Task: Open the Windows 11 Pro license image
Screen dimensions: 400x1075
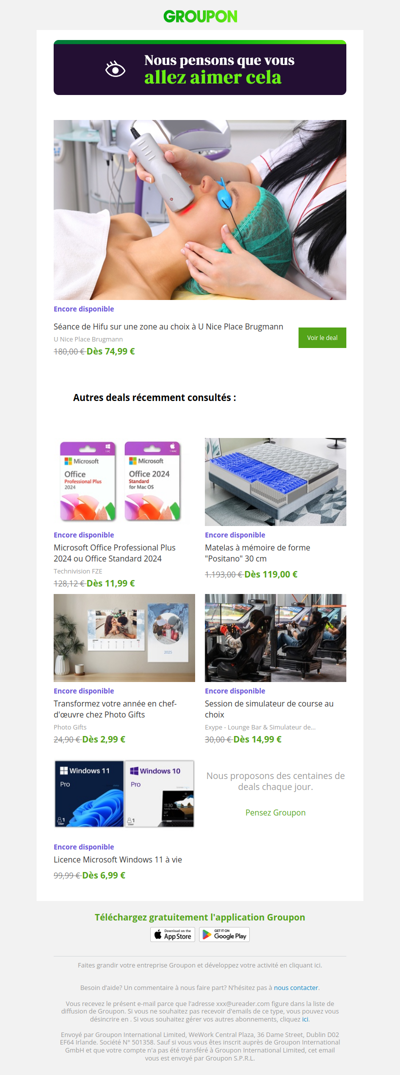Action: (124, 794)
